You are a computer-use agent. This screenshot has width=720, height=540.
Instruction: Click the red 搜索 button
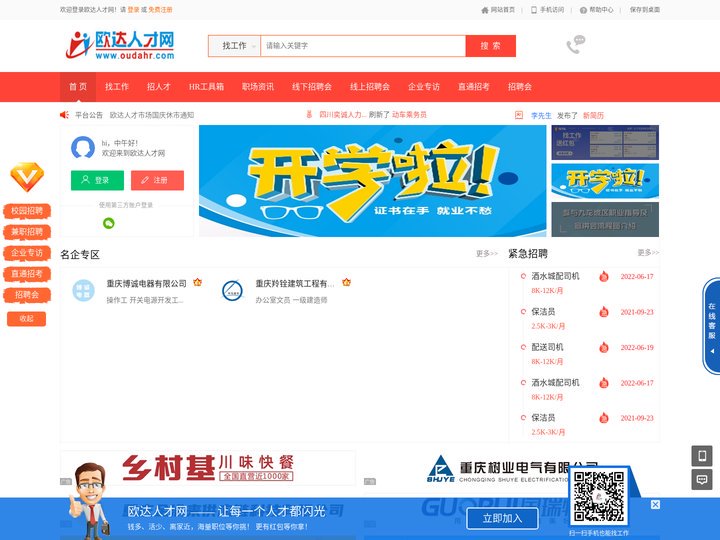pos(490,46)
